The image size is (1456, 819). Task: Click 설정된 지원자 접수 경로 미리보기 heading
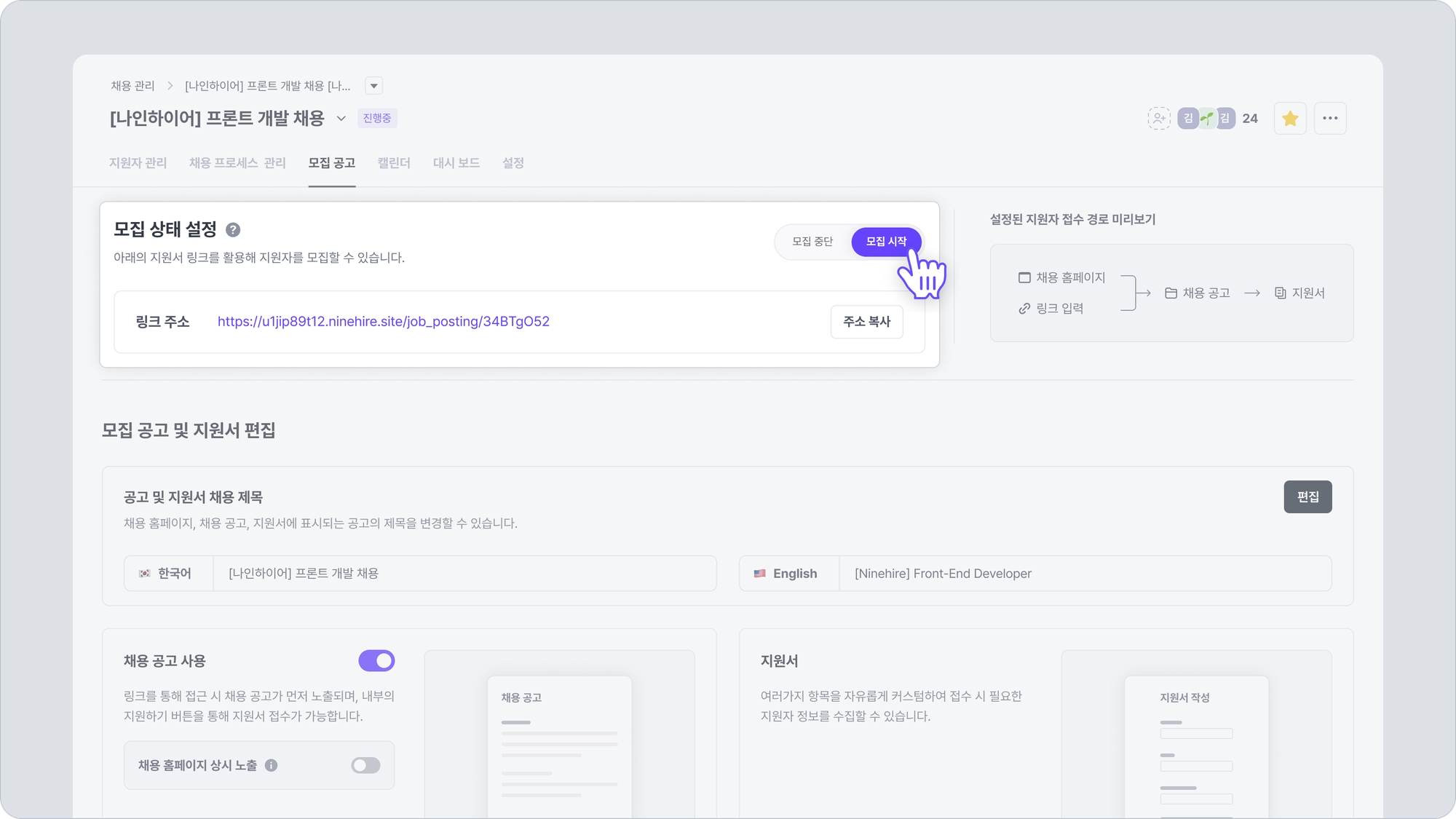[1072, 219]
